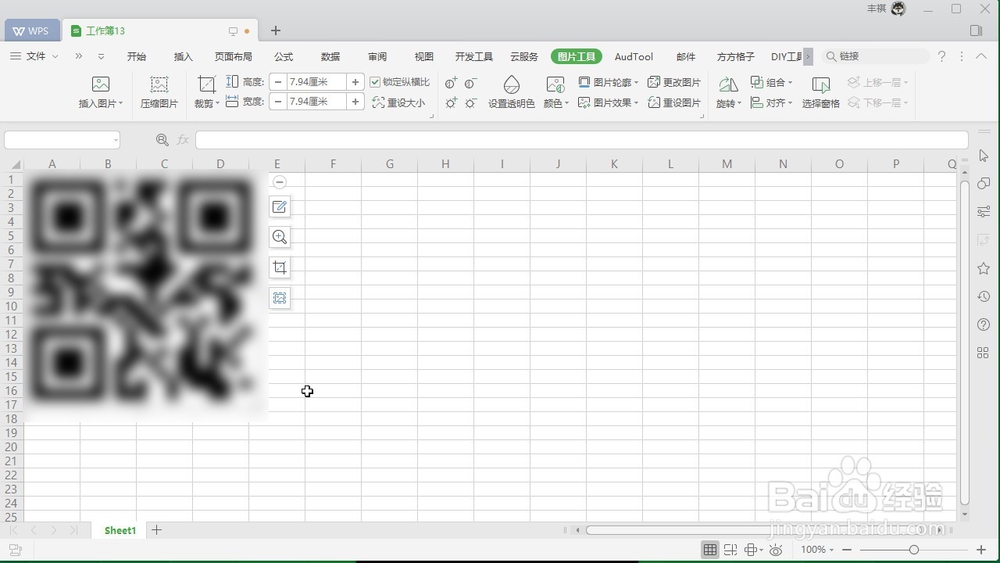The height and width of the screenshot is (563, 1000).
Task: Open the Group (组合) dropdown
Action: (771, 82)
